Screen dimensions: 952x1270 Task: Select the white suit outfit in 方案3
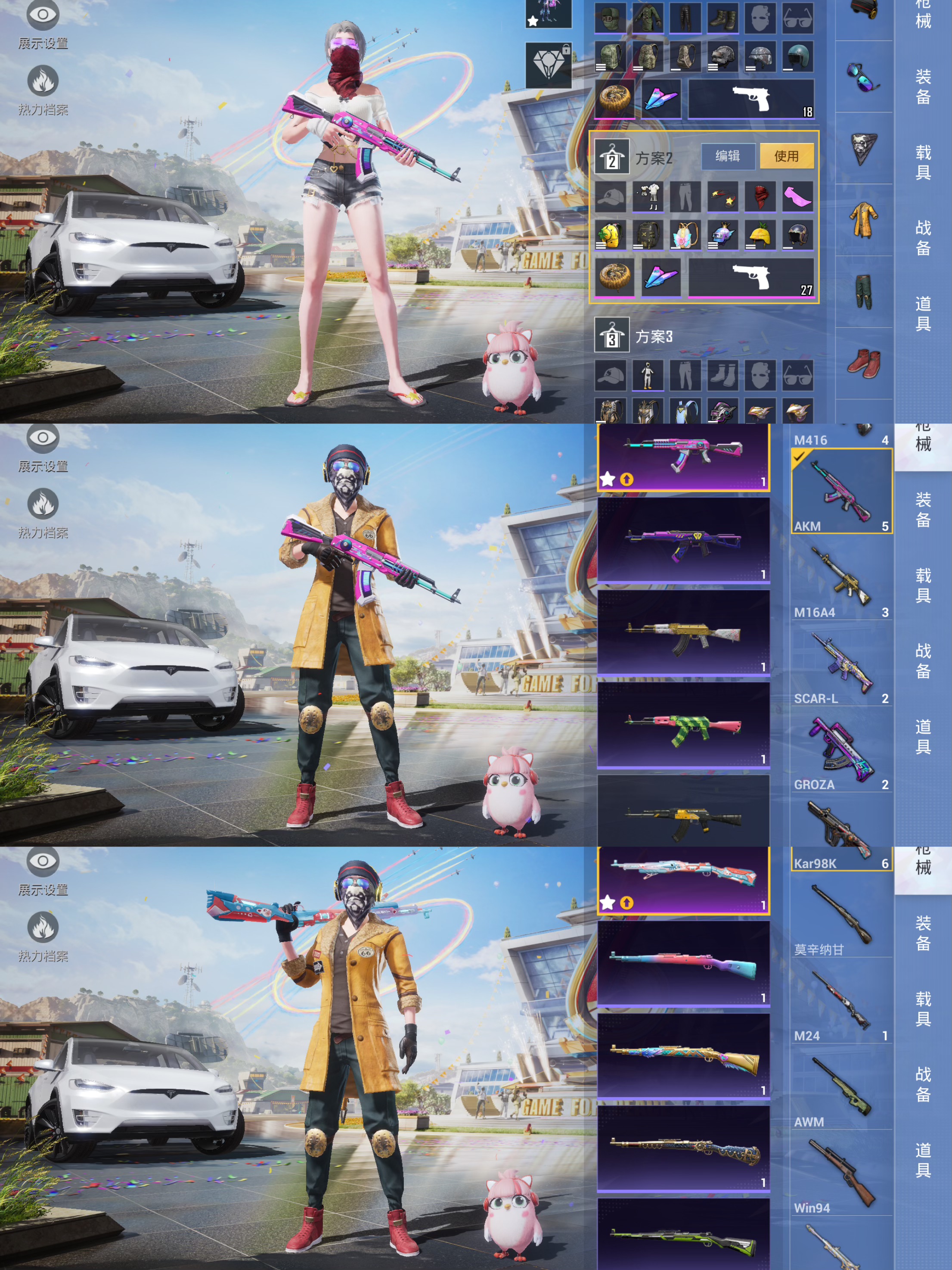[648, 376]
